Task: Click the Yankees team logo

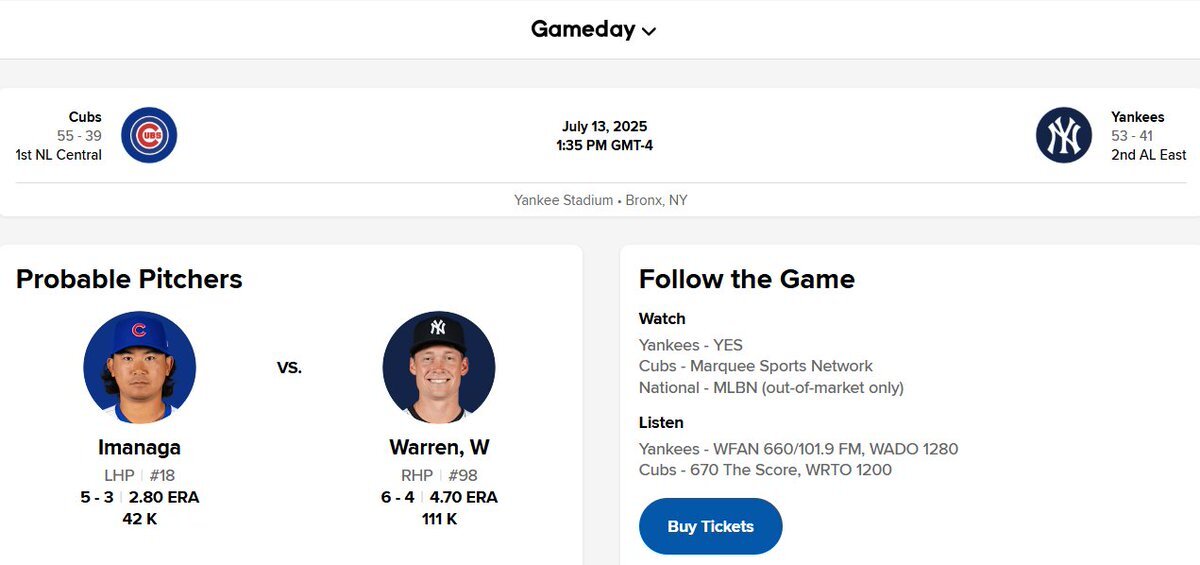Action: coord(1064,135)
